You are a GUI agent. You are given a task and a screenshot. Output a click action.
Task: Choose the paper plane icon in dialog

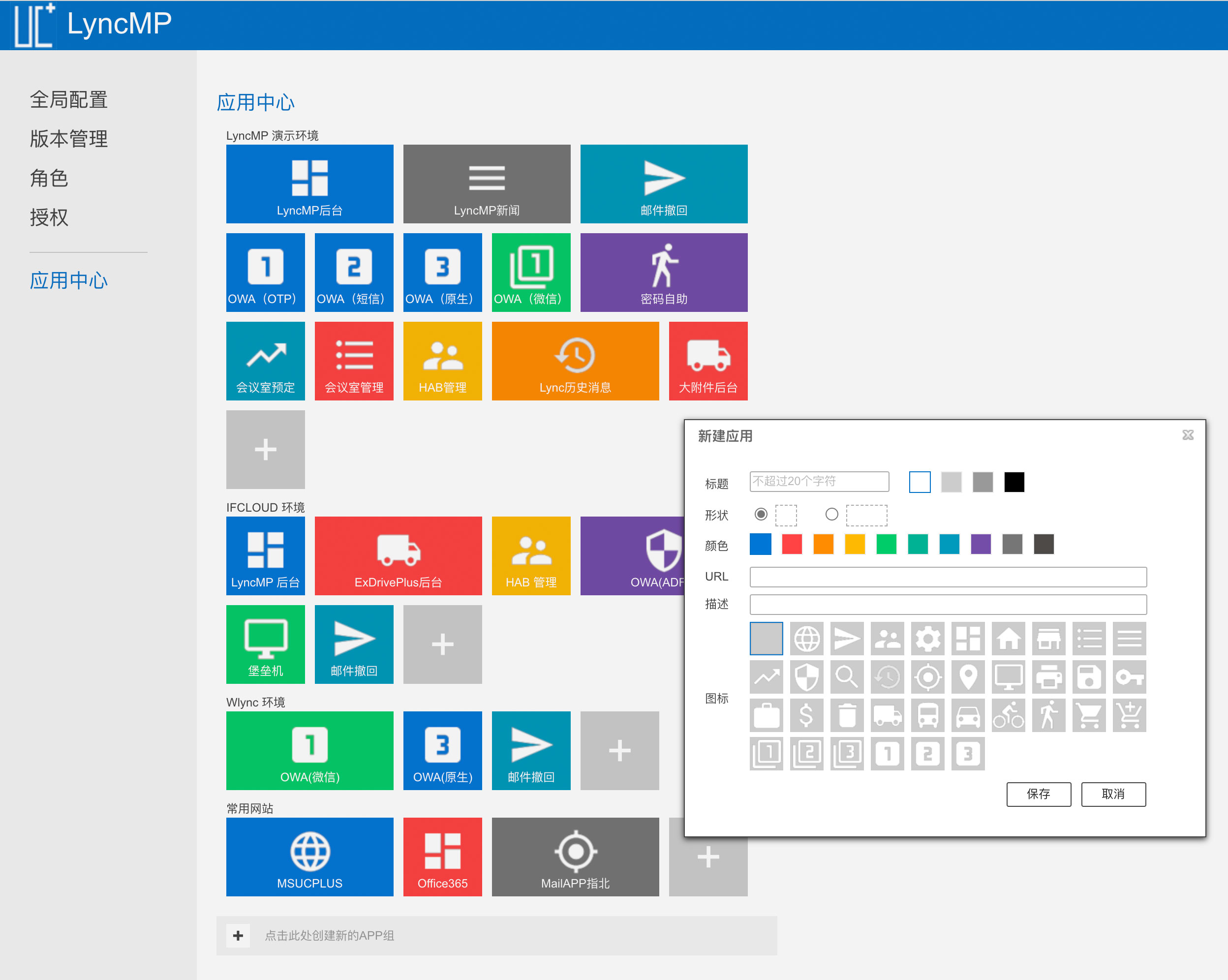point(847,639)
